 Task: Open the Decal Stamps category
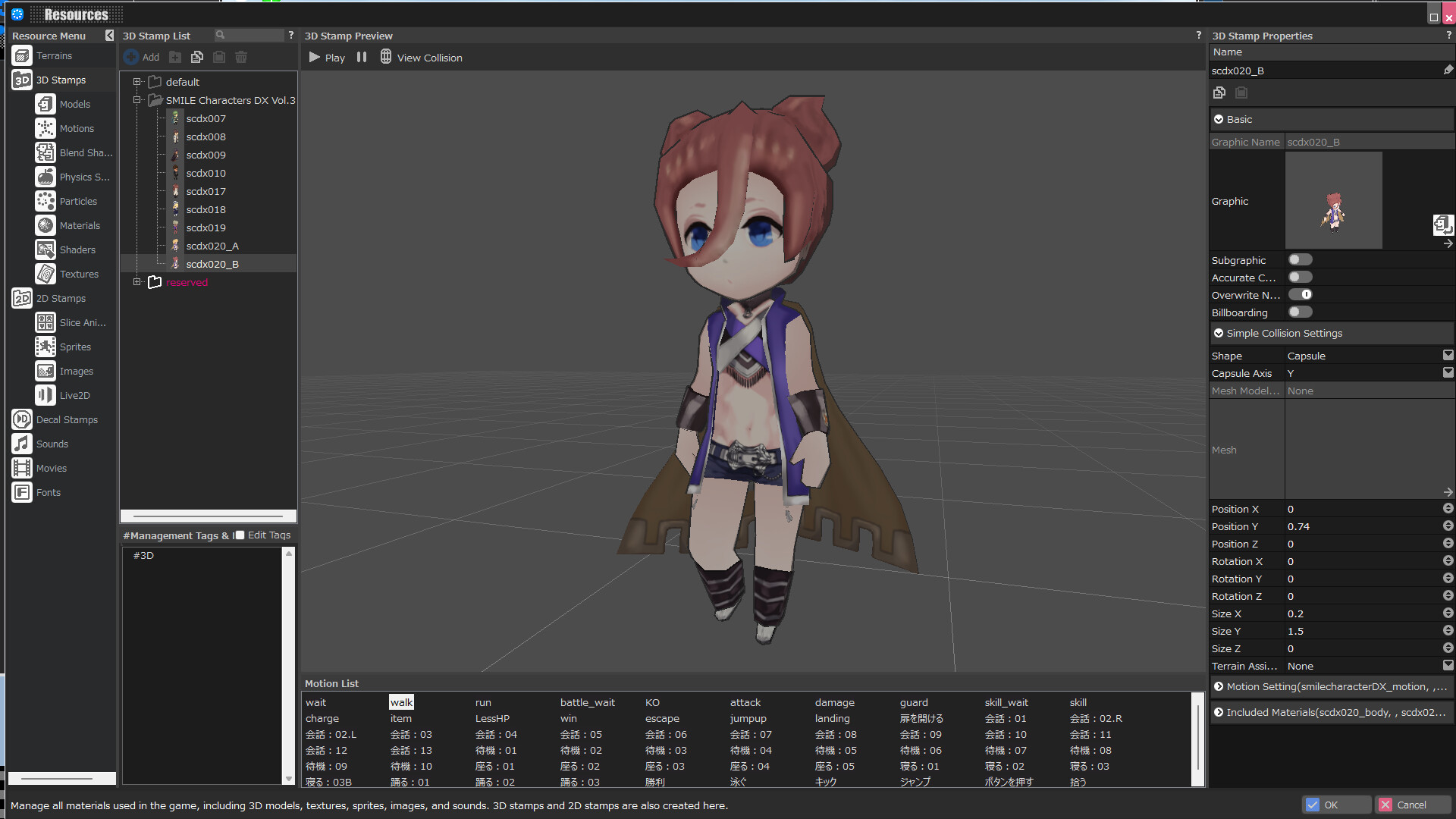pyautogui.click(x=55, y=420)
